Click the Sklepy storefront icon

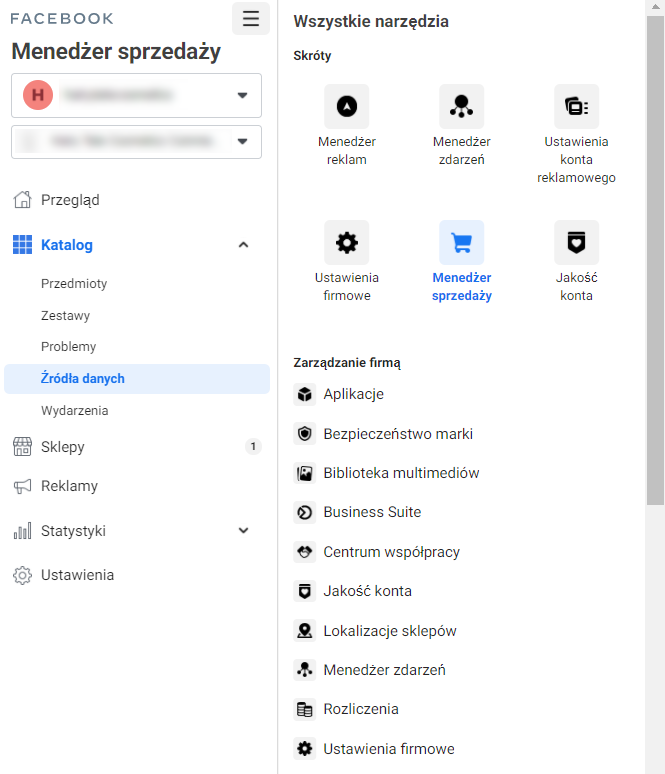[22, 447]
